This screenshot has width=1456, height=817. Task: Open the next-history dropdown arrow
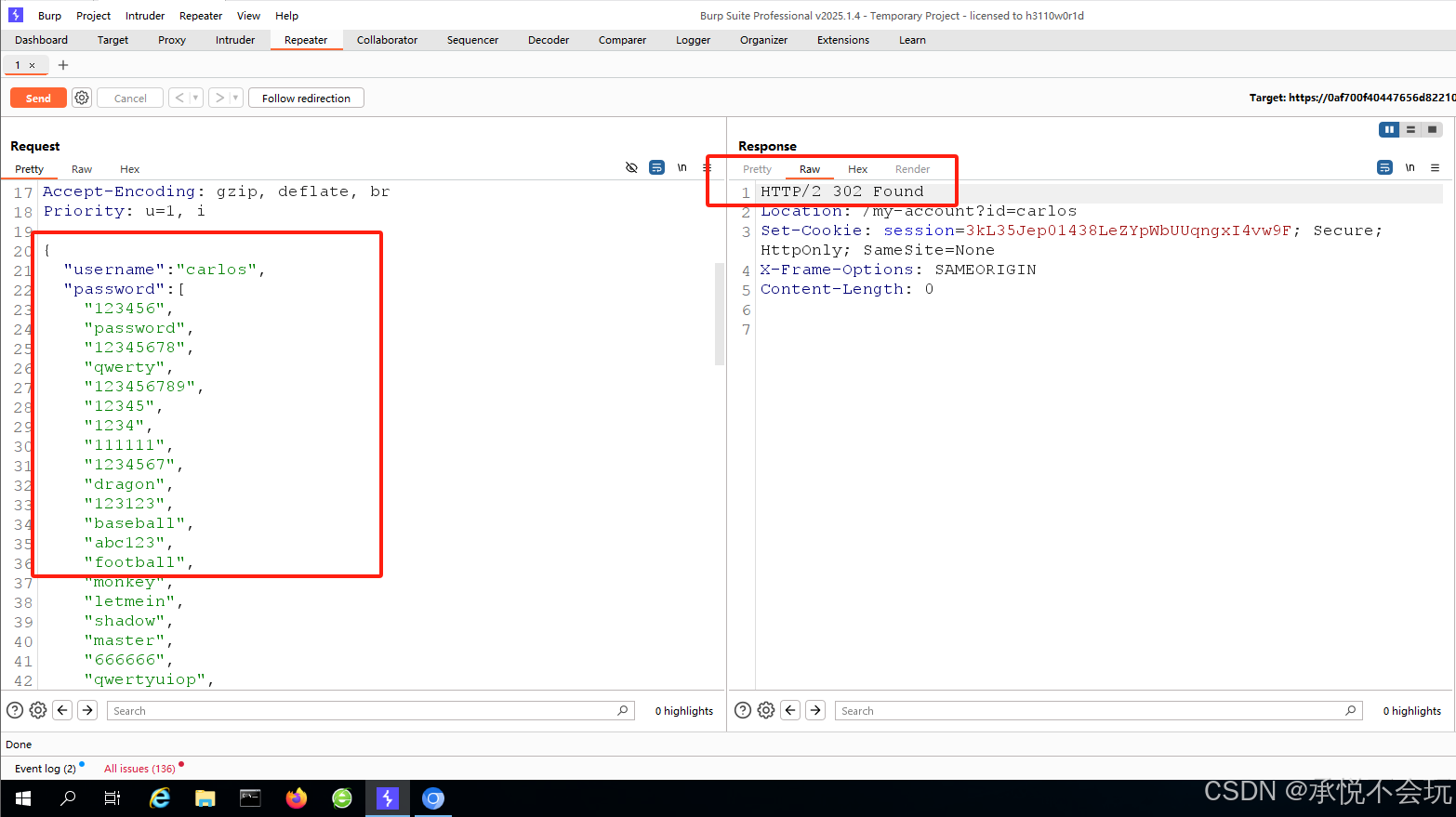(x=236, y=98)
